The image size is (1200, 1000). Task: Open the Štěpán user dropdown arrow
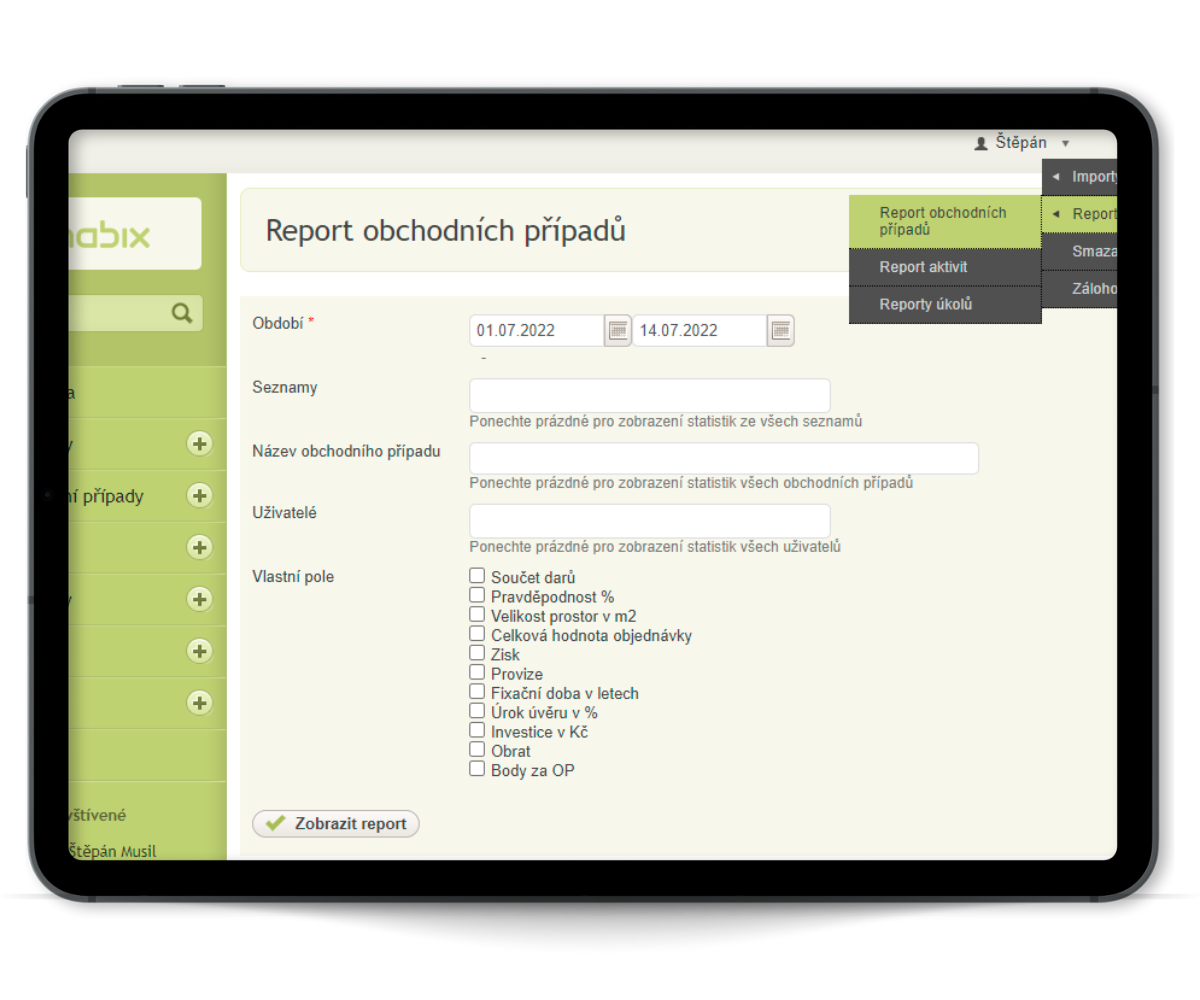tap(1066, 144)
